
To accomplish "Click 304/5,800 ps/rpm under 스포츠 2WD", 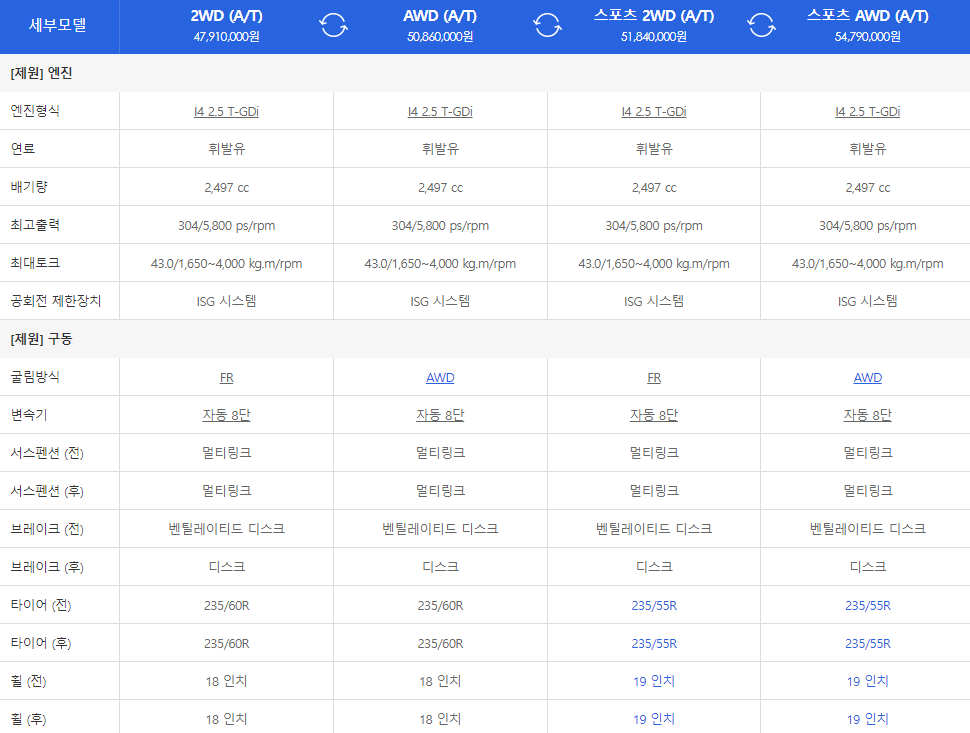I will click(654, 226).
